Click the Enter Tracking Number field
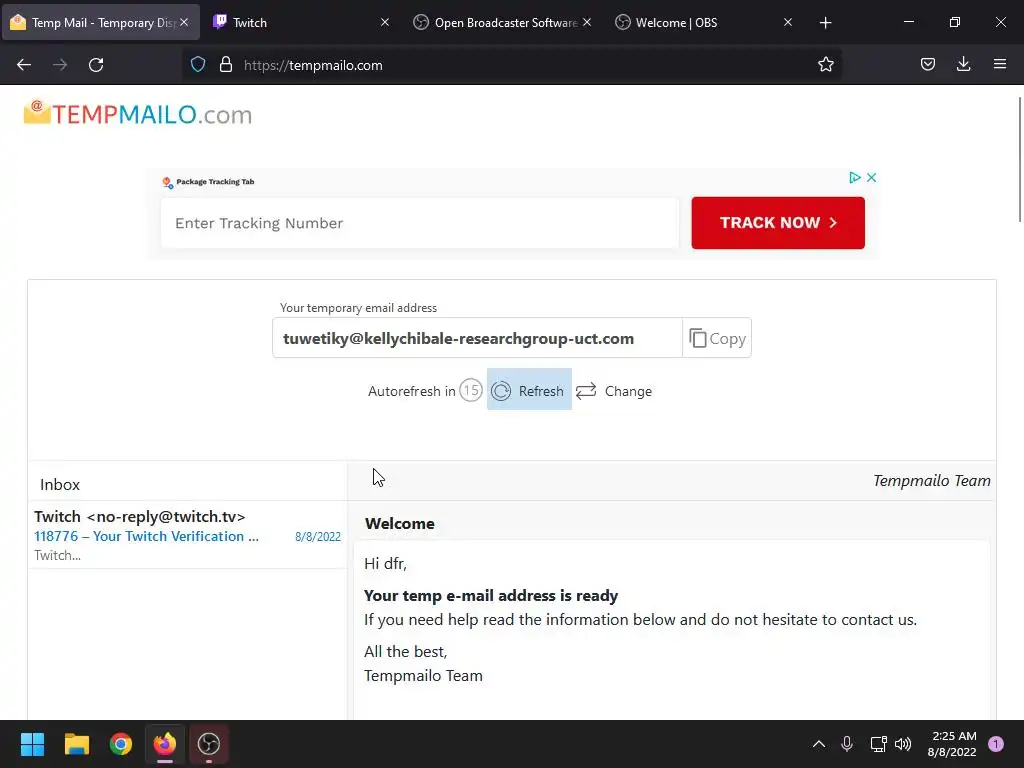 420,223
